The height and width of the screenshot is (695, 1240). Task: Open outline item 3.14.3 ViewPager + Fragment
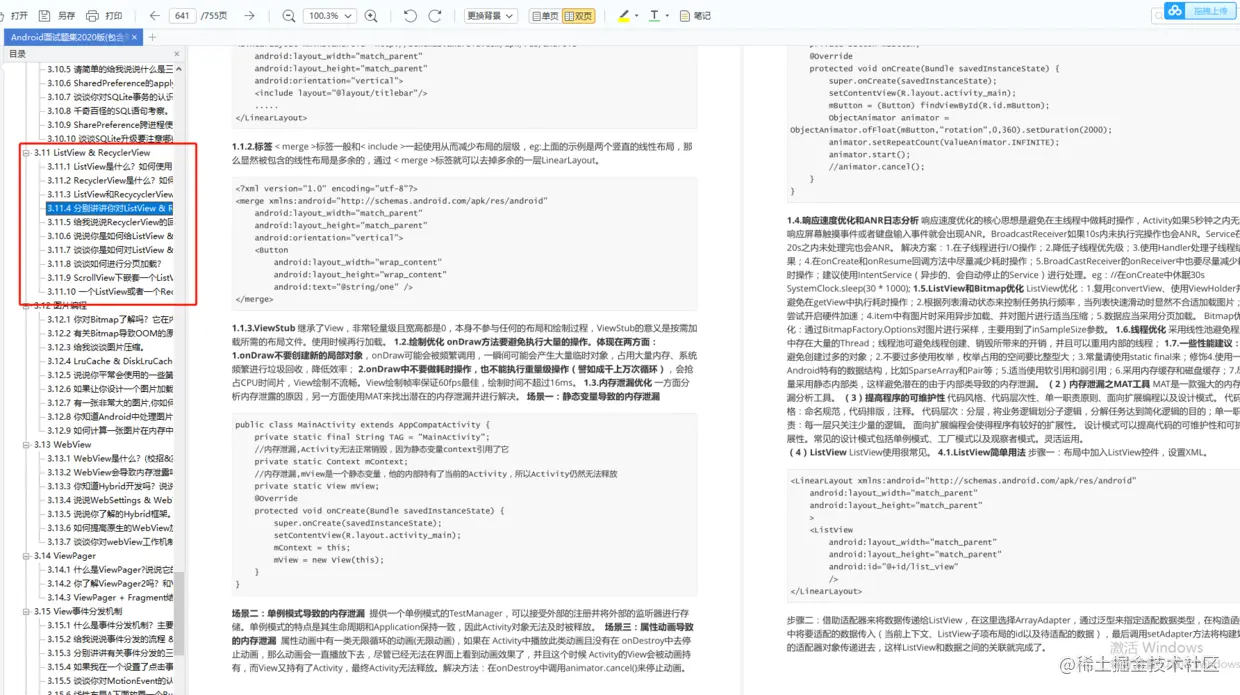110,597
